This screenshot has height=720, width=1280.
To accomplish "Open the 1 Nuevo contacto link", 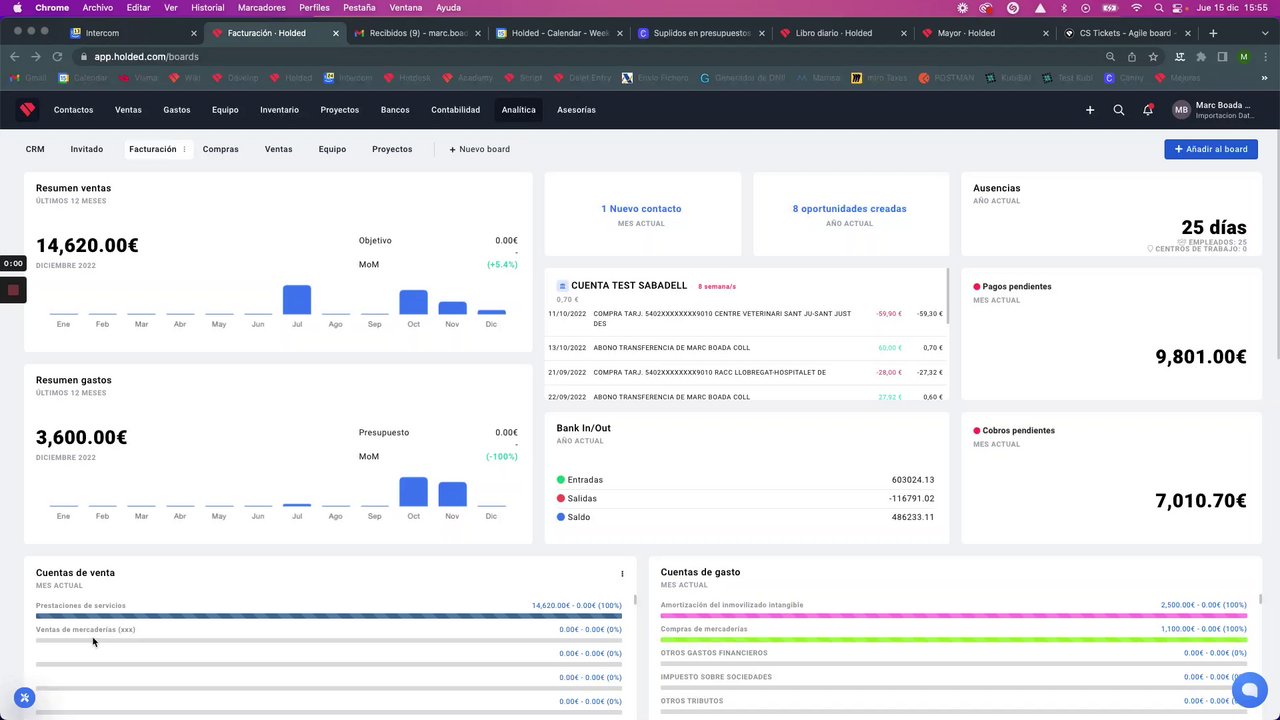I will click(641, 209).
